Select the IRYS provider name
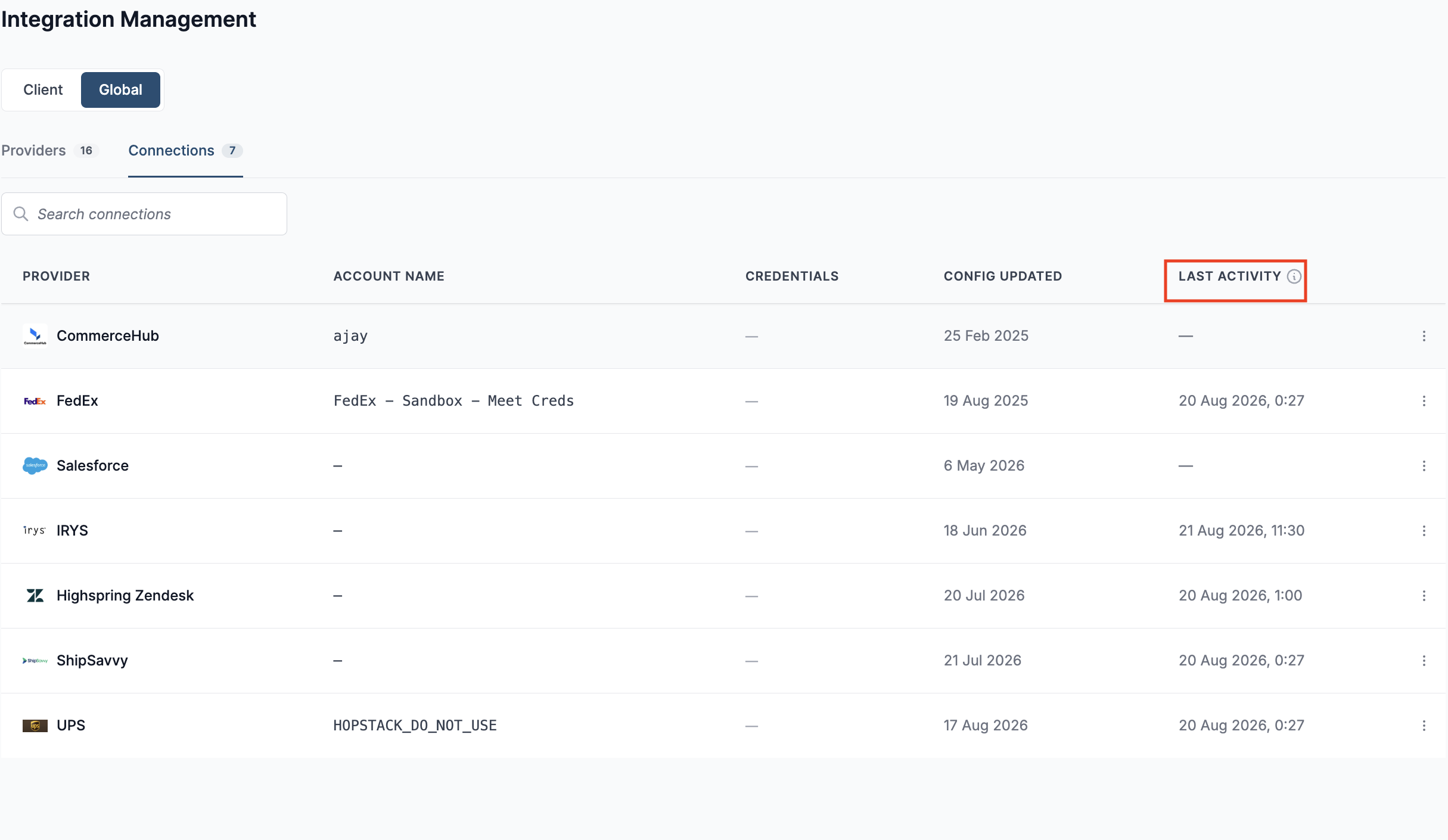 coord(72,531)
